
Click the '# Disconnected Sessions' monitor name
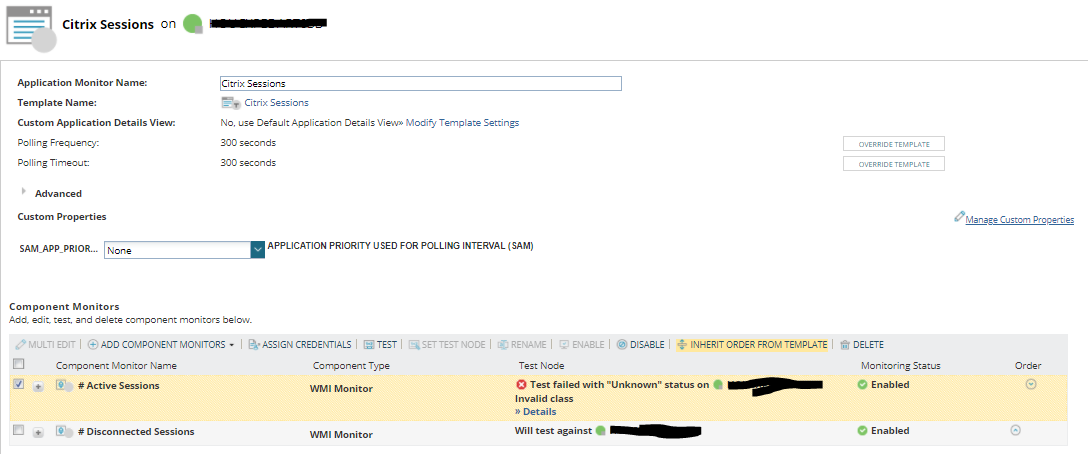point(136,431)
